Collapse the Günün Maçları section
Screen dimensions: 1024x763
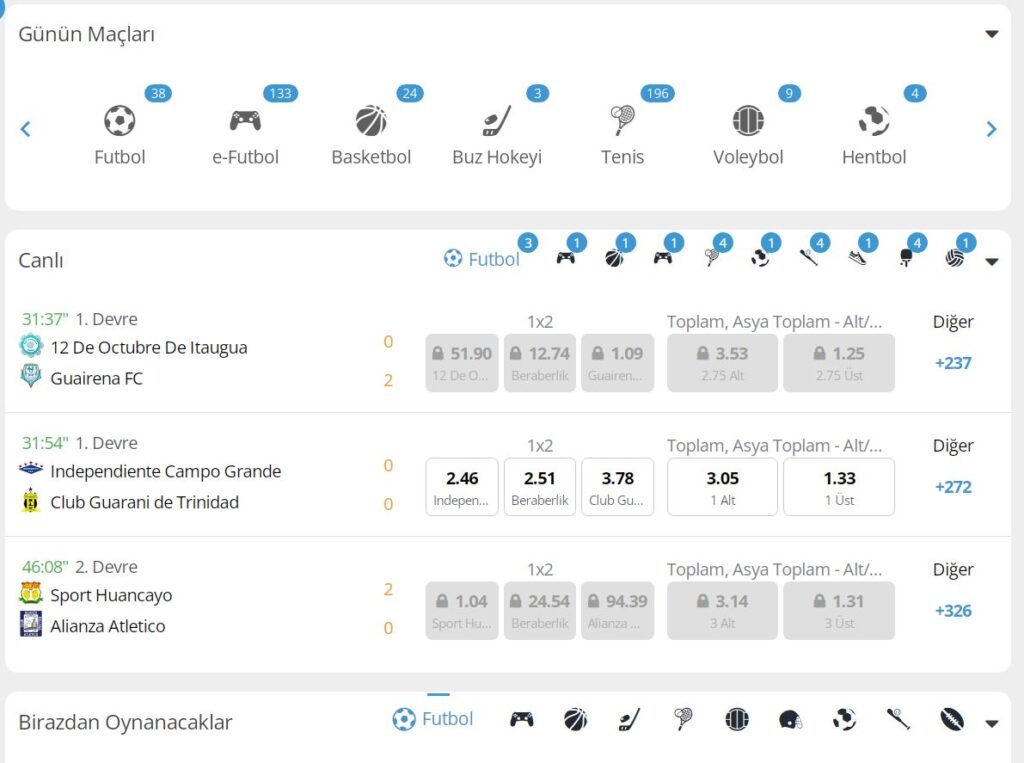[991, 34]
